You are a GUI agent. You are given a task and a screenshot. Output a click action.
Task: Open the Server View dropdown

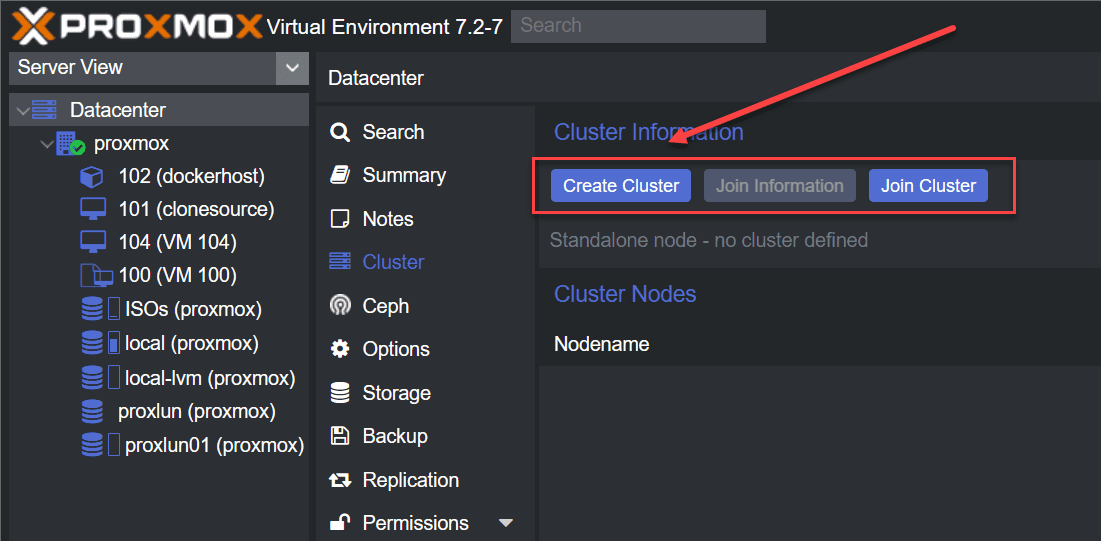291,68
